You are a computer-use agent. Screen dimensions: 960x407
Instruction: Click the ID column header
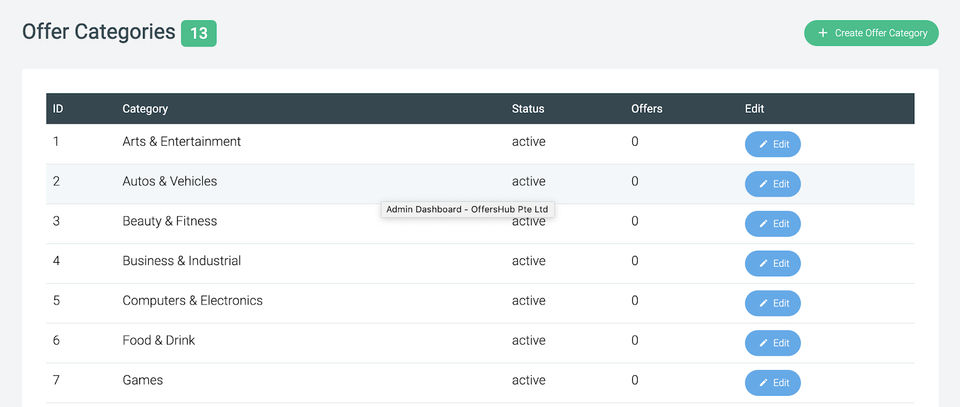pos(58,108)
